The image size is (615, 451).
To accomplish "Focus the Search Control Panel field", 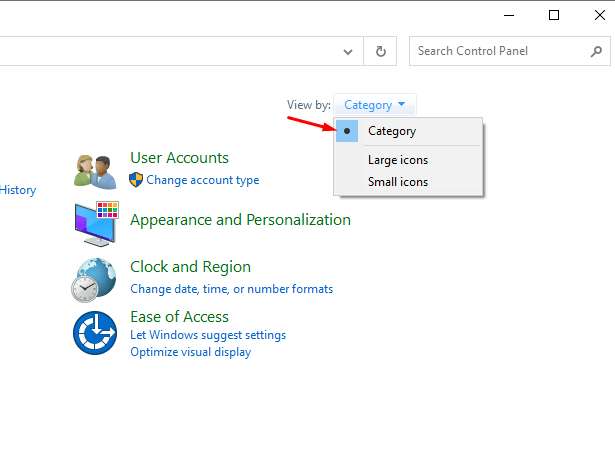I will pyautogui.click(x=509, y=51).
